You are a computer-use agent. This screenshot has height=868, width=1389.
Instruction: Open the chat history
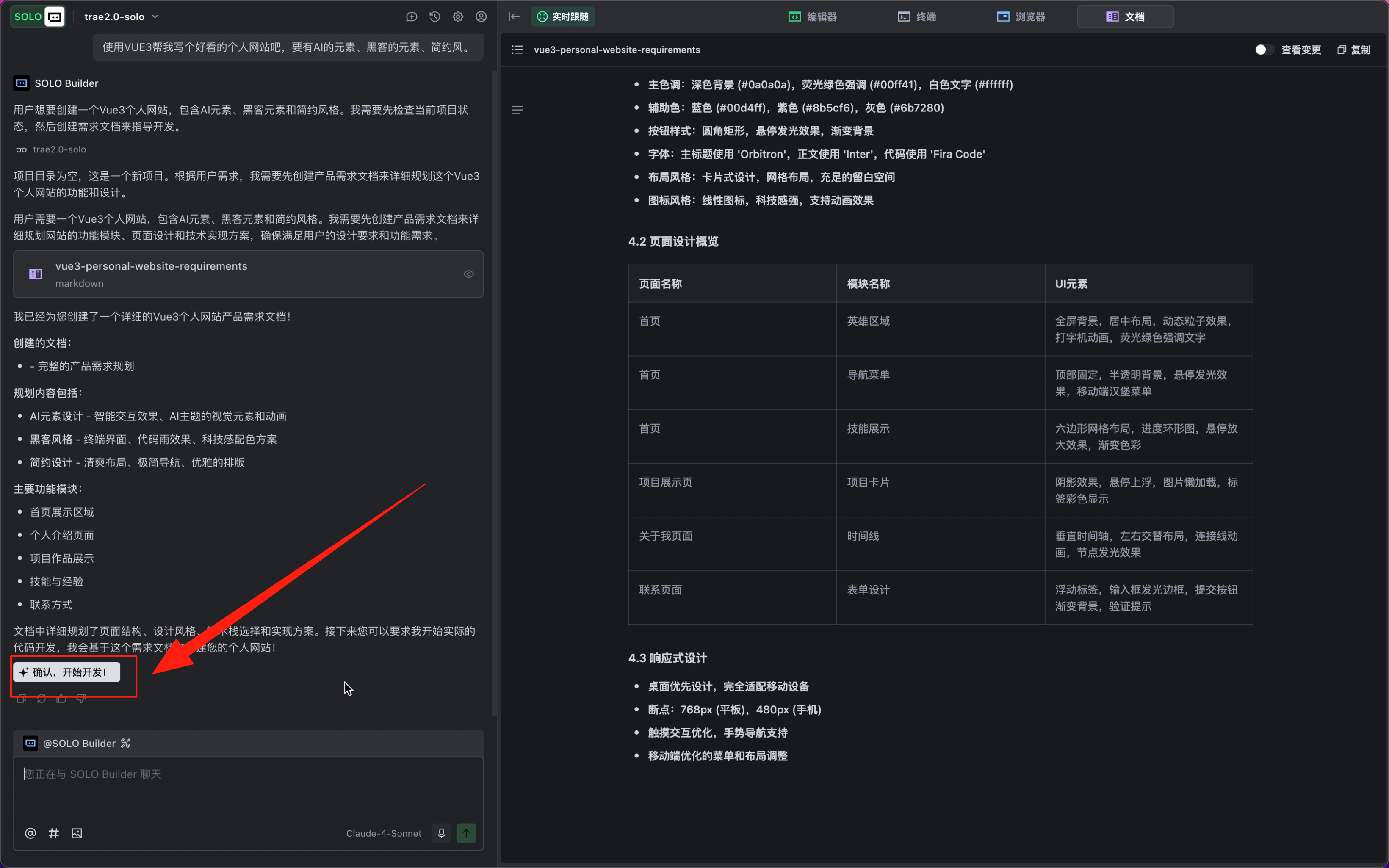(x=434, y=17)
